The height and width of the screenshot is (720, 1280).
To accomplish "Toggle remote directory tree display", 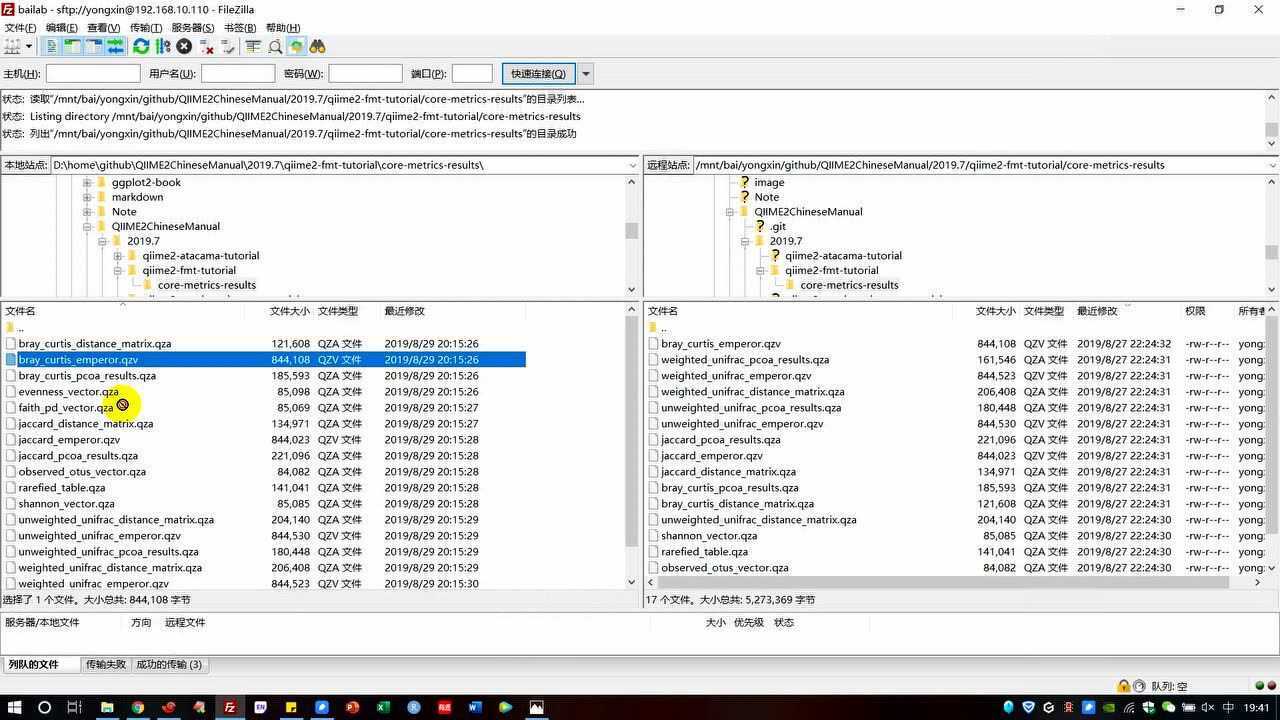I will pos(94,46).
